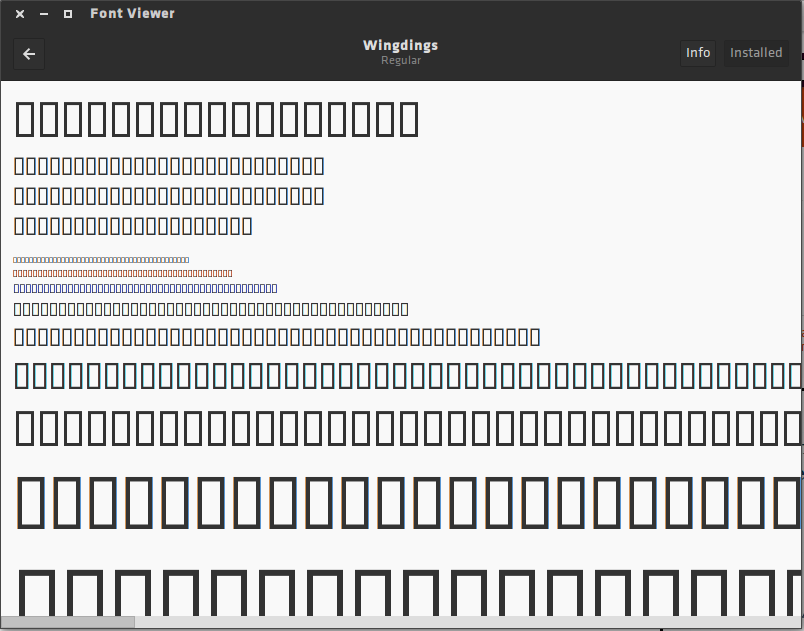Viewport: 804px width, 631px height.
Task: Close the Font Viewer window
Action: click(x=20, y=14)
